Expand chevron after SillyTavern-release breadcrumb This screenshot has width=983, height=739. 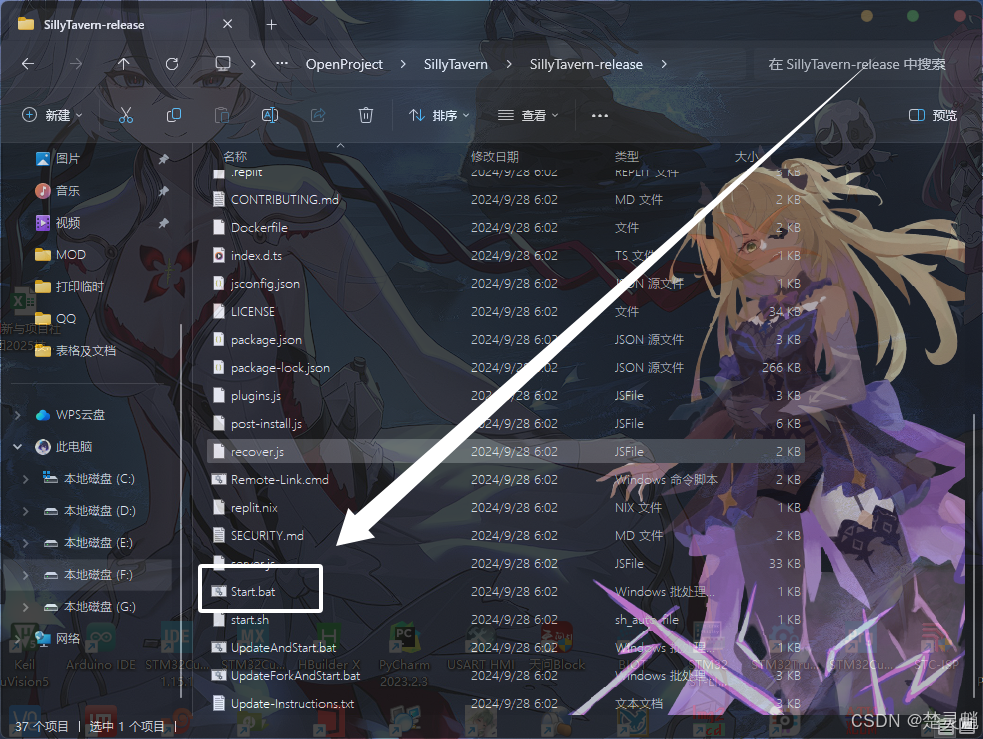tap(664, 64)
